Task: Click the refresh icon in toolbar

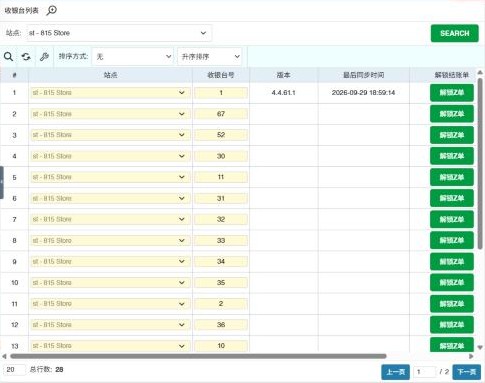Action: pyautogui.click(x=26, y=57)
